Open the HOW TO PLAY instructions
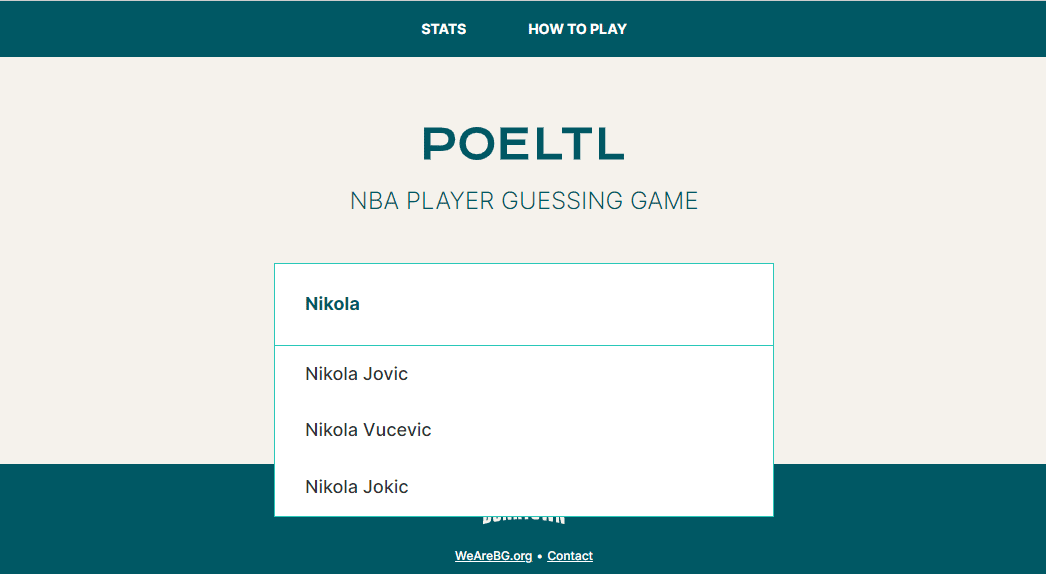The image size is (1046, 574). click(577, 29)
